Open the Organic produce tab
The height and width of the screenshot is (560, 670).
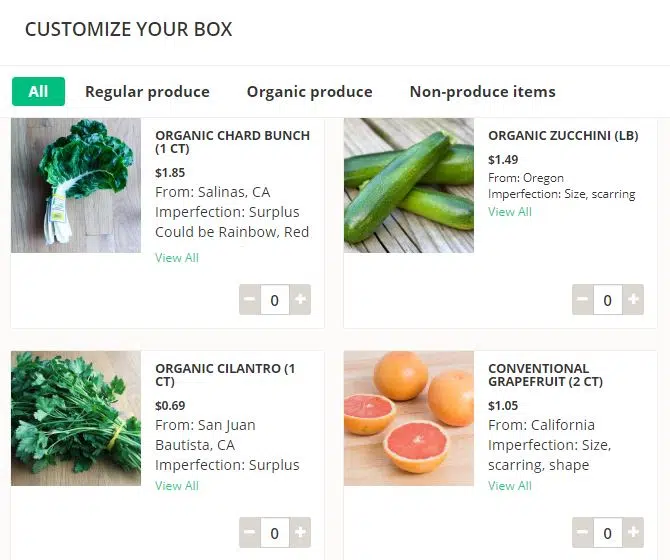(309, 92)
